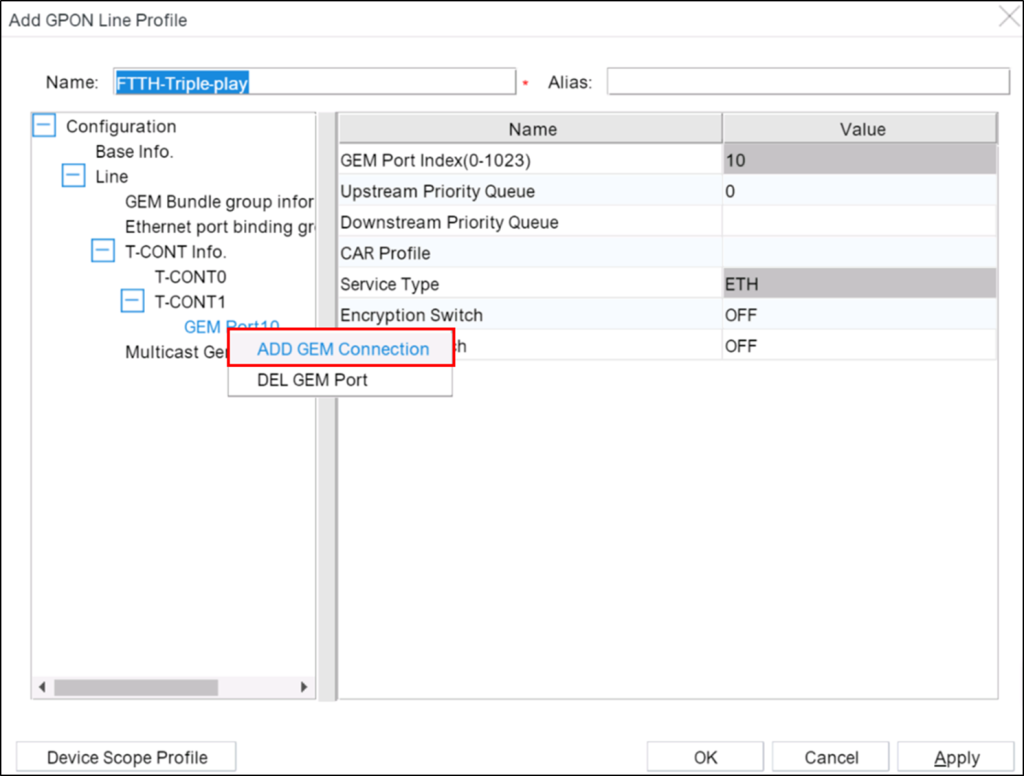The width and height of the screenshot is (1024, 776).
Task: Confirm the profile with OK
Action: [x=704, y=757]
